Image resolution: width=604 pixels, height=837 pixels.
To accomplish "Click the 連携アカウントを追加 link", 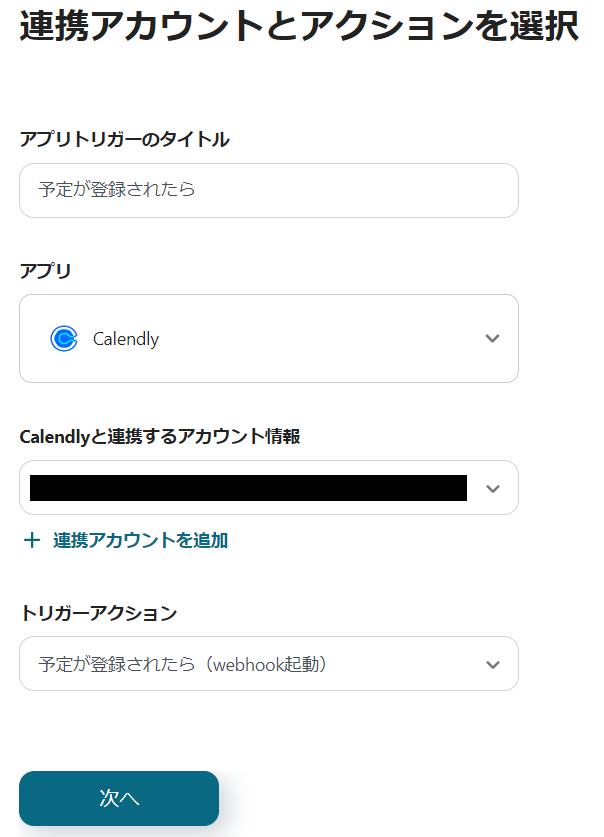I will (x=140, y=541).
